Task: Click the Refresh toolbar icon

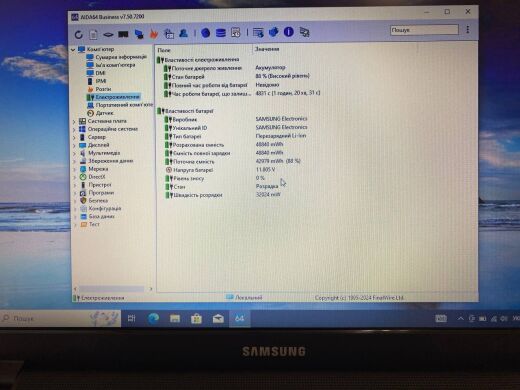Action: tap(79, 34)
